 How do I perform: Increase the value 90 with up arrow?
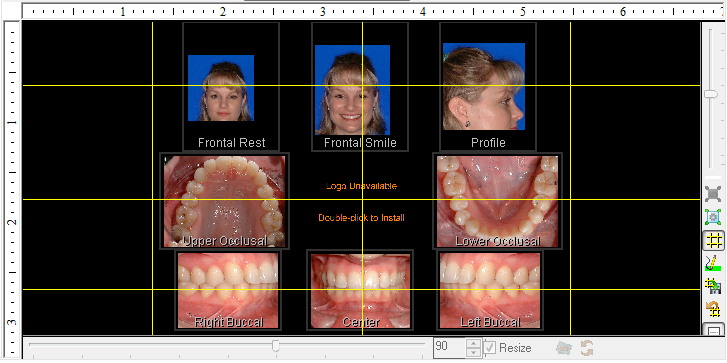(472, 344)
